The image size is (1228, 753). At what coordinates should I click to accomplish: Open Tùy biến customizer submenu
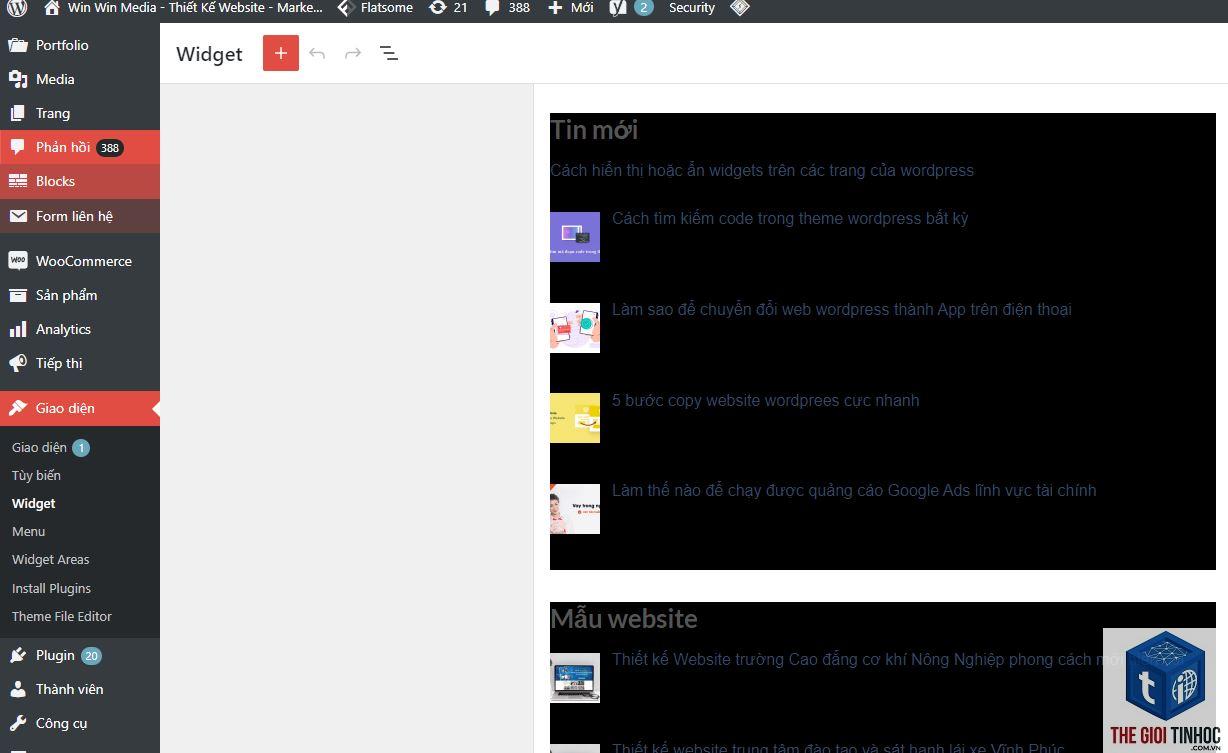36,475
